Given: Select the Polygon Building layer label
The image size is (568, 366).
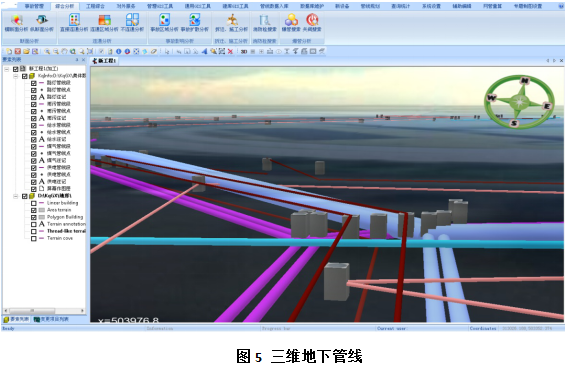Looking at the screenshot, I should tap(65, 217).
